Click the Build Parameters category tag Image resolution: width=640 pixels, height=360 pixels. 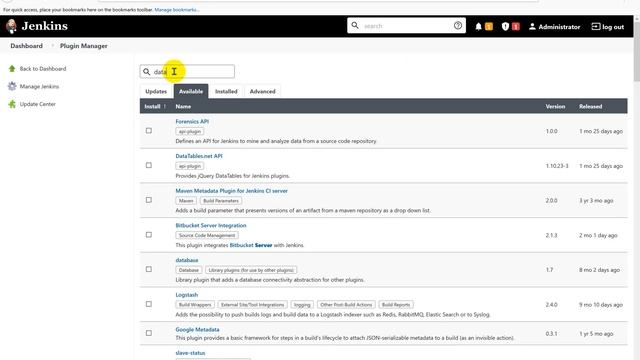pyautogui.click(x=221, y=201)
